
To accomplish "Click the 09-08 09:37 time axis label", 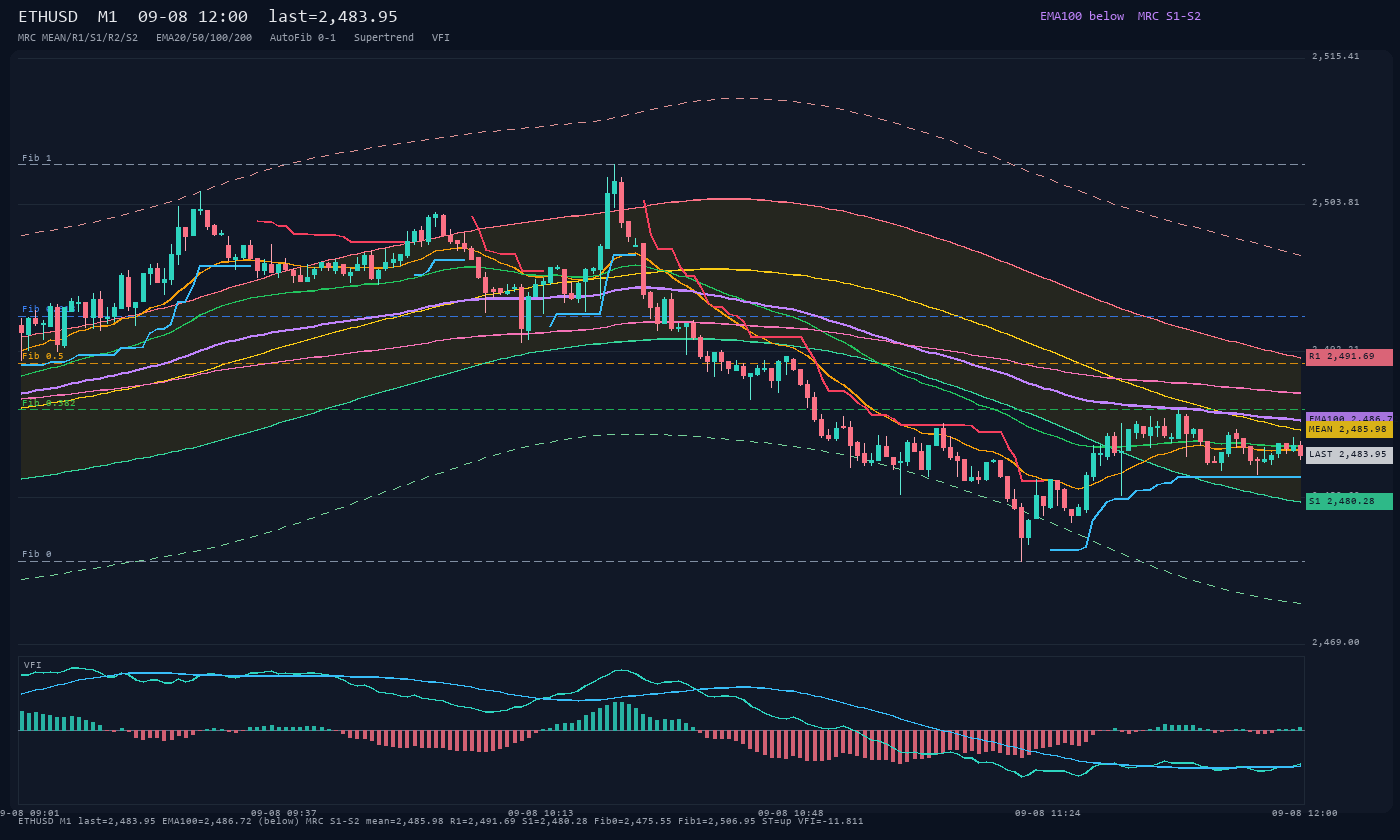I will 283,813.
